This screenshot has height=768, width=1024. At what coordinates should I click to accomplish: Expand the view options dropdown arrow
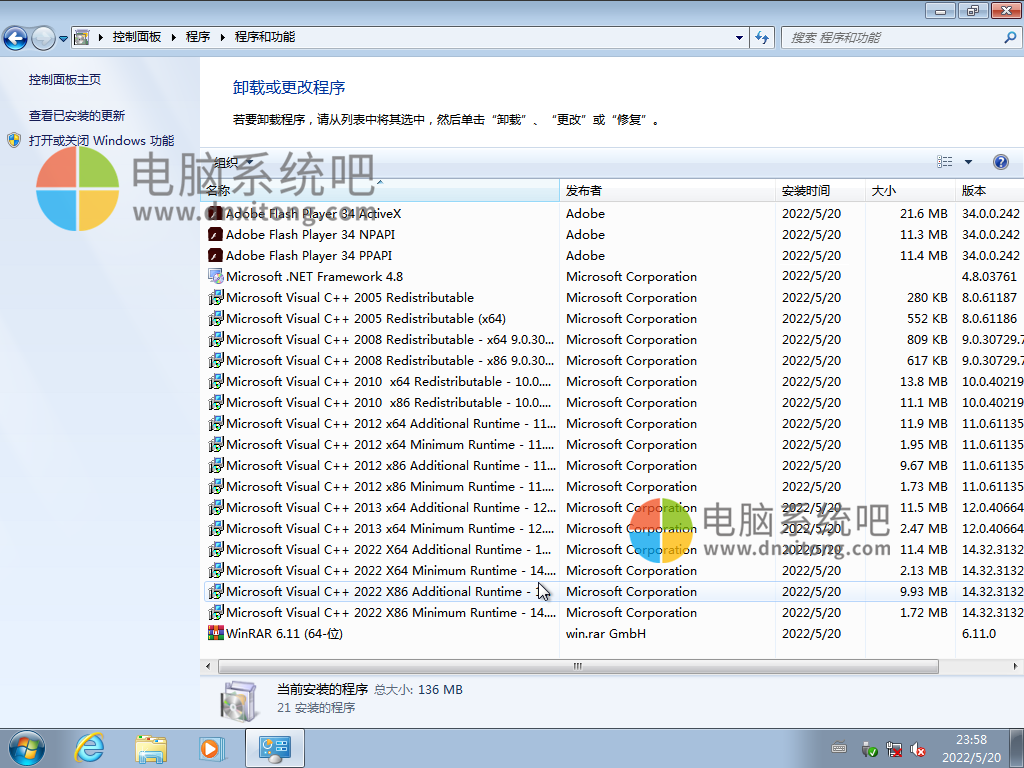(x=968, y=162)
